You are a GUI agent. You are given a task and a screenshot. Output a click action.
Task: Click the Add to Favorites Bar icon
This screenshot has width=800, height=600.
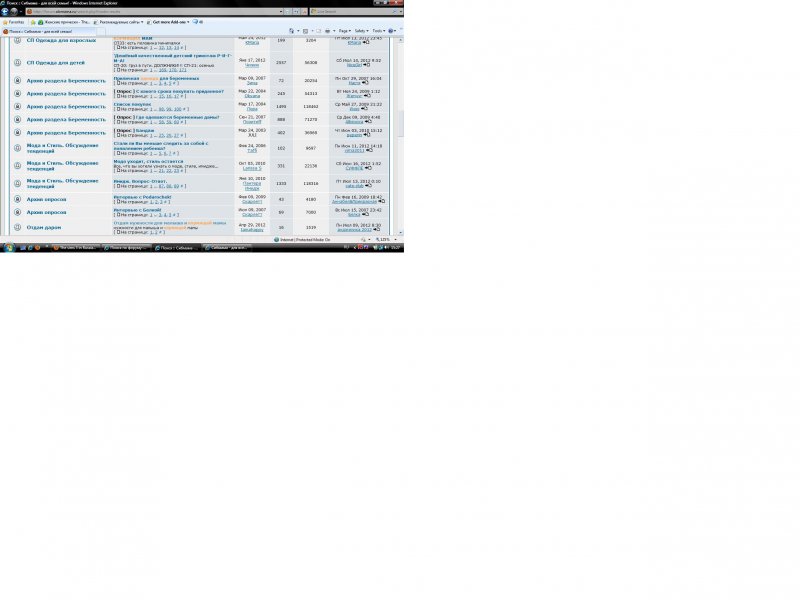[33, 22]
